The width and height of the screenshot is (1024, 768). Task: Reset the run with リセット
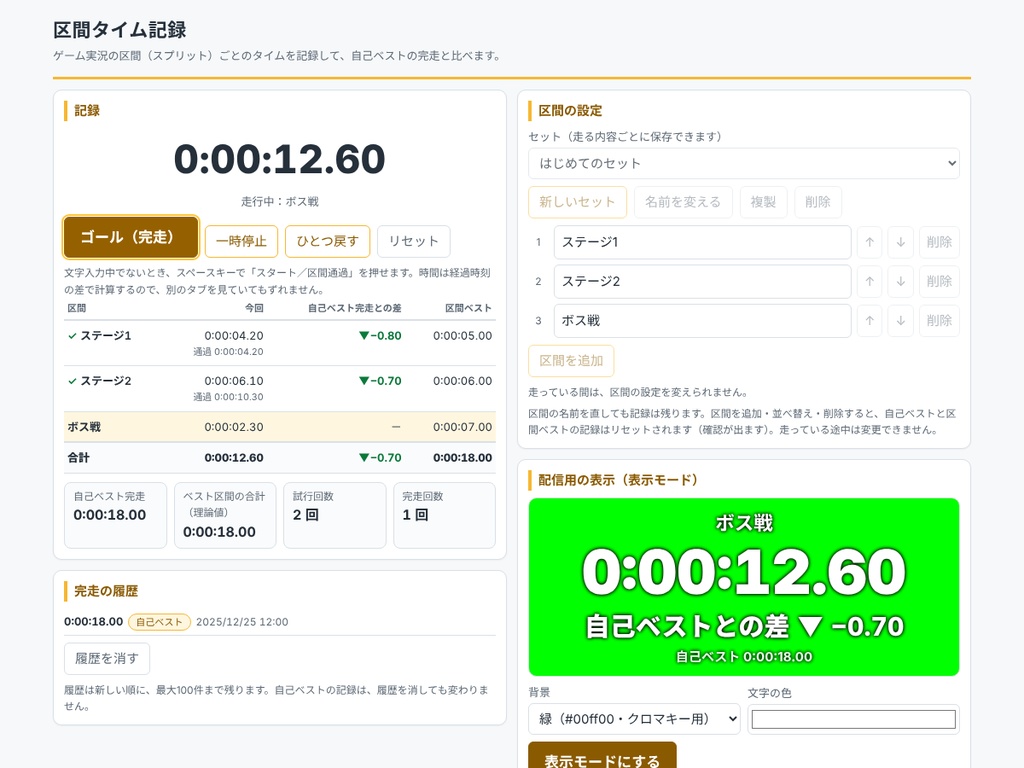[413, 242]
